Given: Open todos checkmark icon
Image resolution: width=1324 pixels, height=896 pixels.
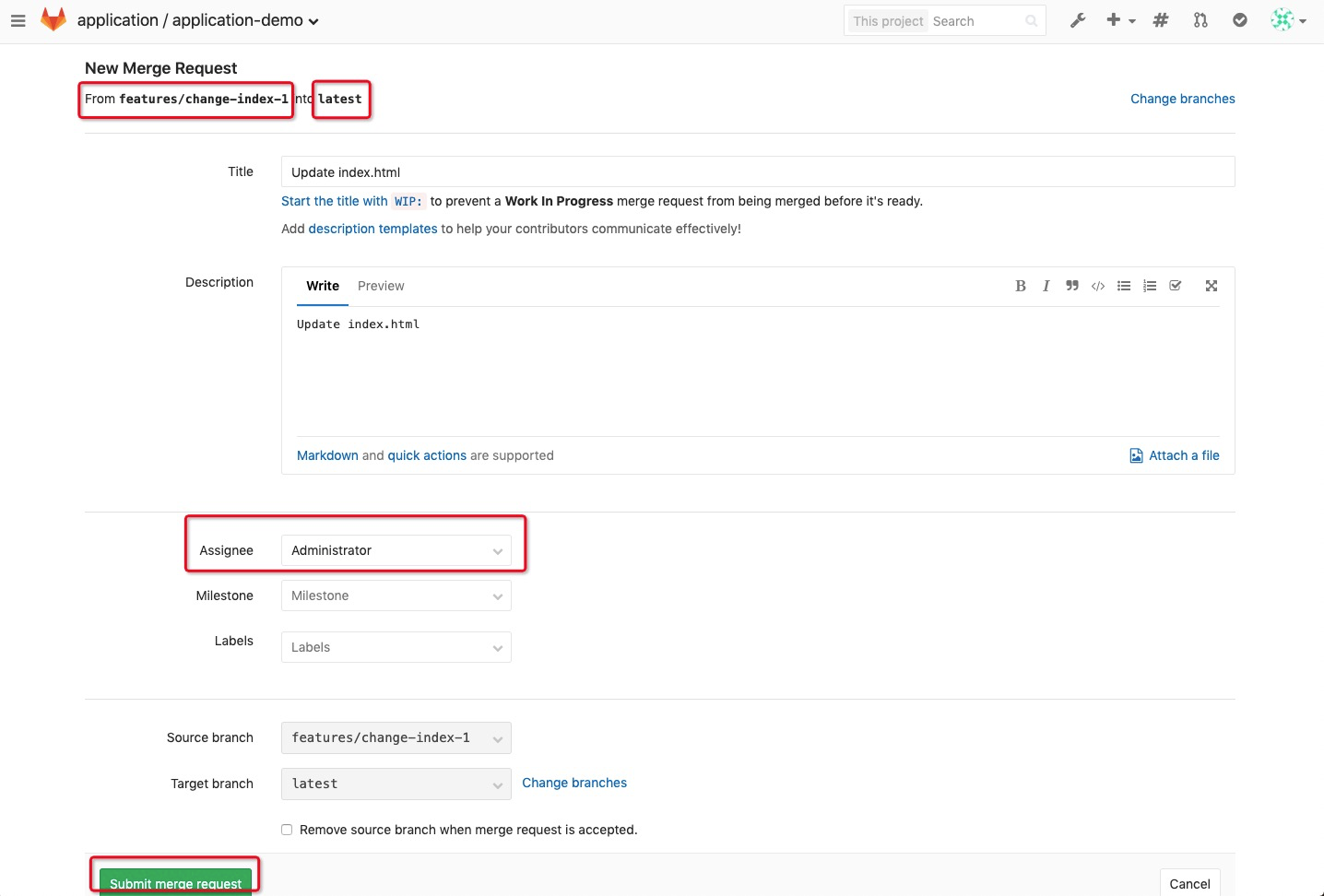Looking at the screenshot, I should (x=1240, y=20).
